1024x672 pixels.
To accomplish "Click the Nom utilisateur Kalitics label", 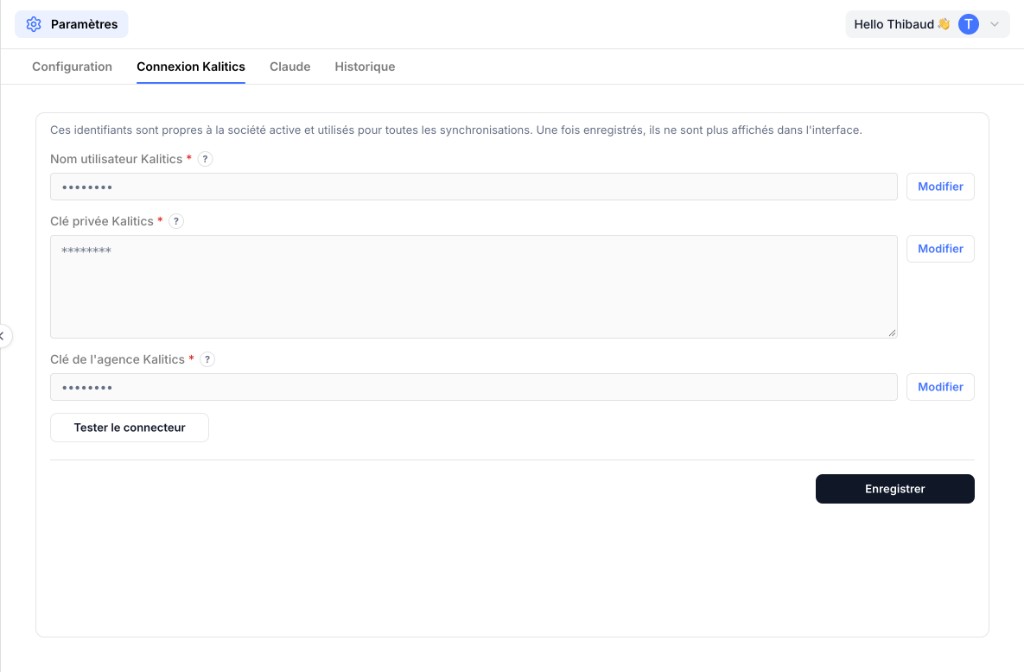I will [x=116, y=159].
